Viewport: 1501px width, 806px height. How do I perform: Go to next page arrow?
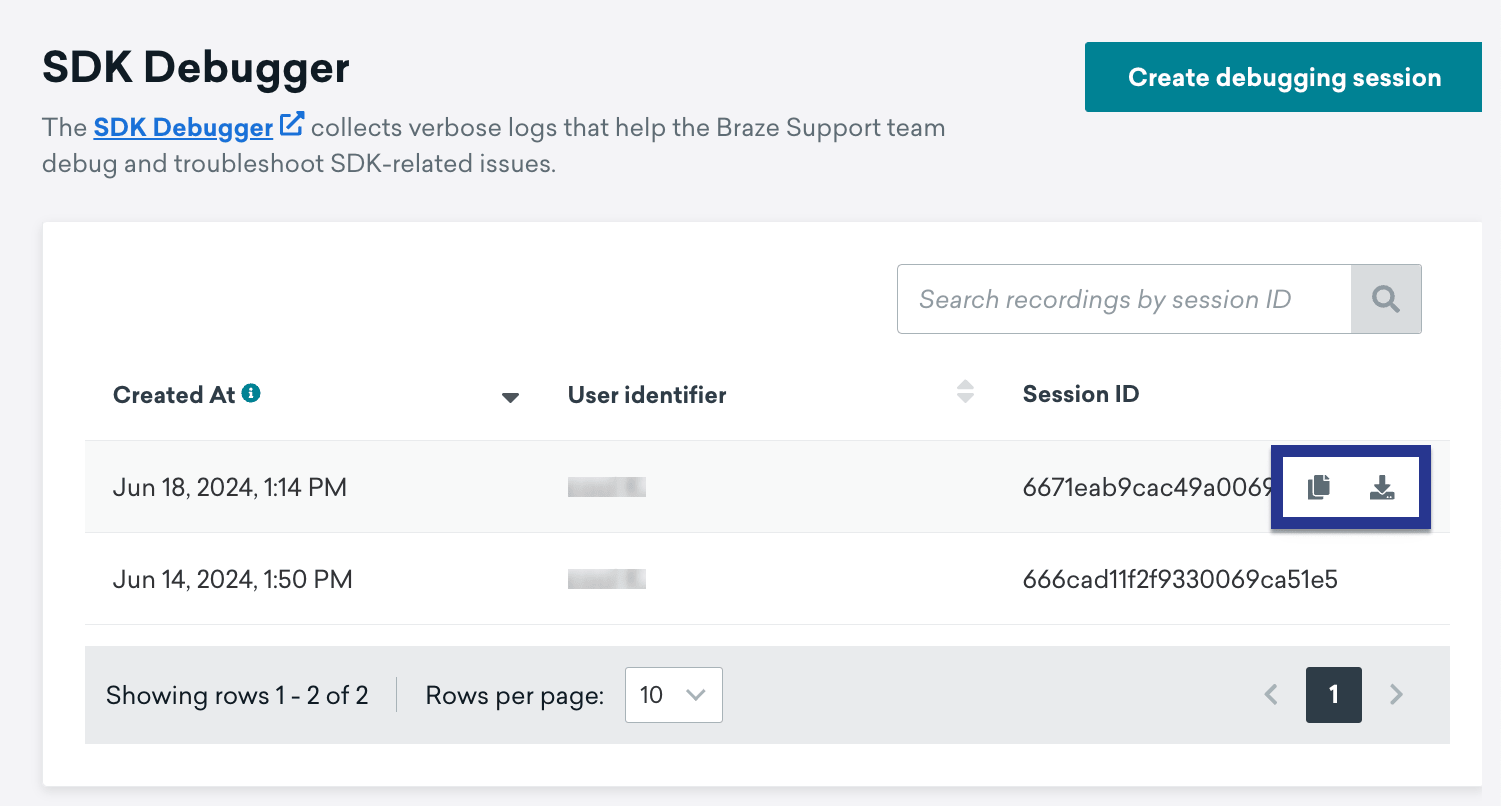(x=1397, y=694)
